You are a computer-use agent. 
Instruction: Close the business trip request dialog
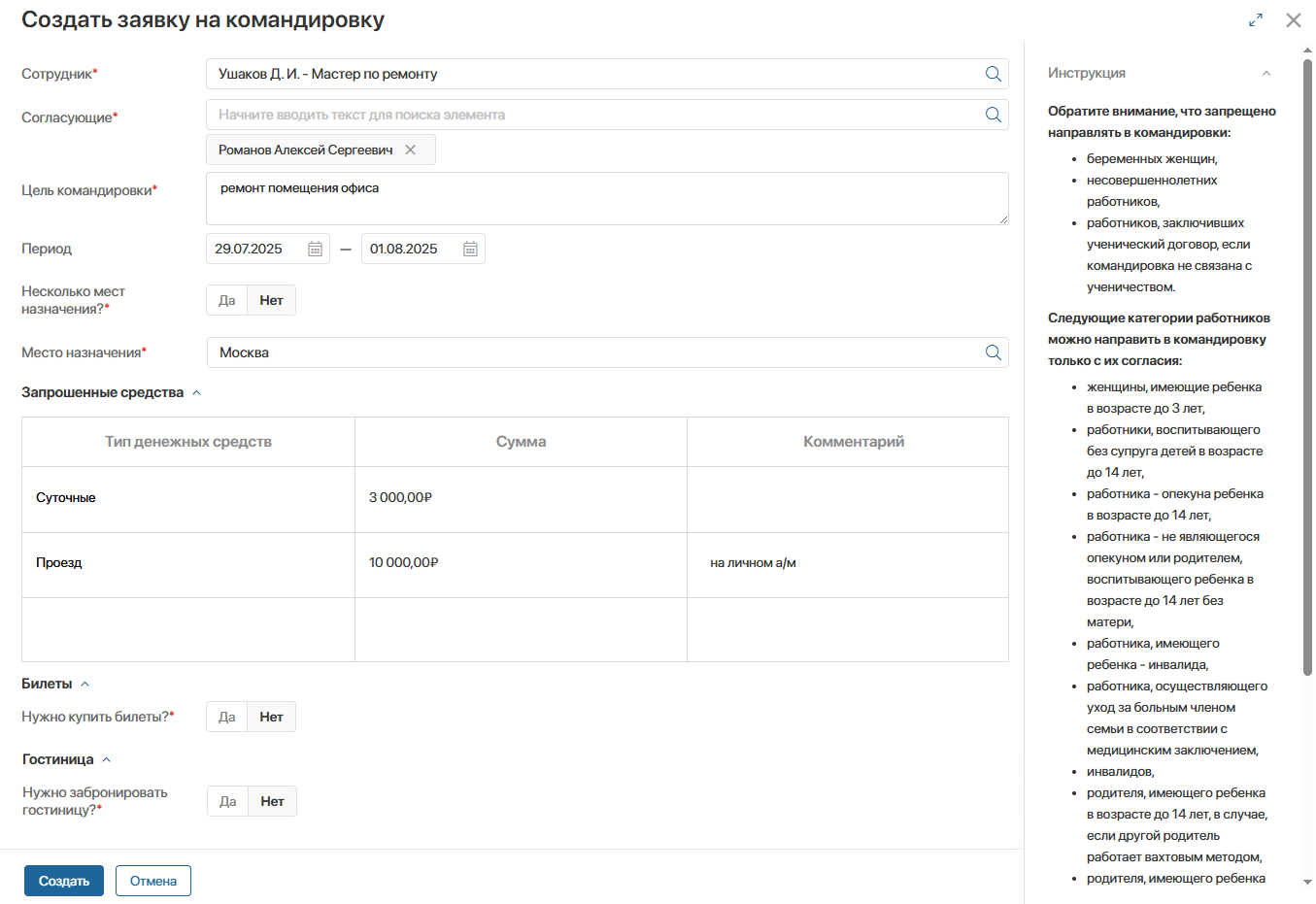(1294, 19)
